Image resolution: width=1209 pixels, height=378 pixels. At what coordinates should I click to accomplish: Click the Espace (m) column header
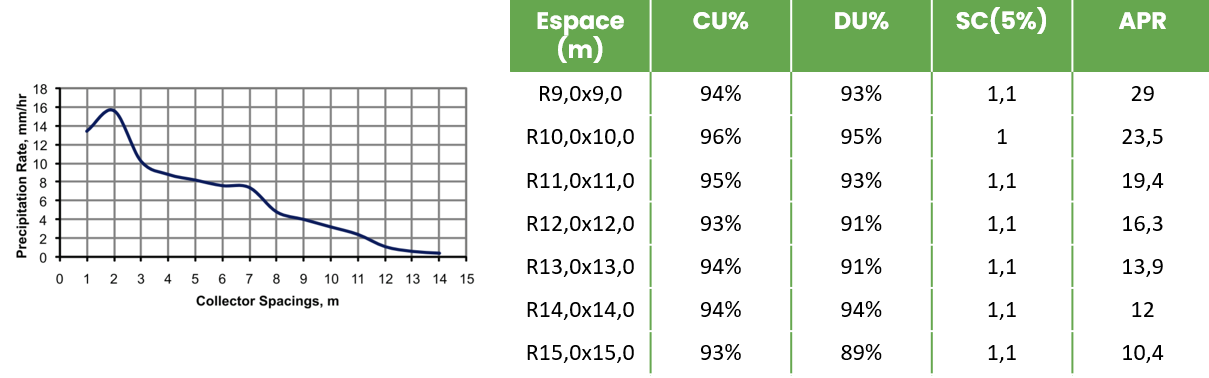[580, 35]
